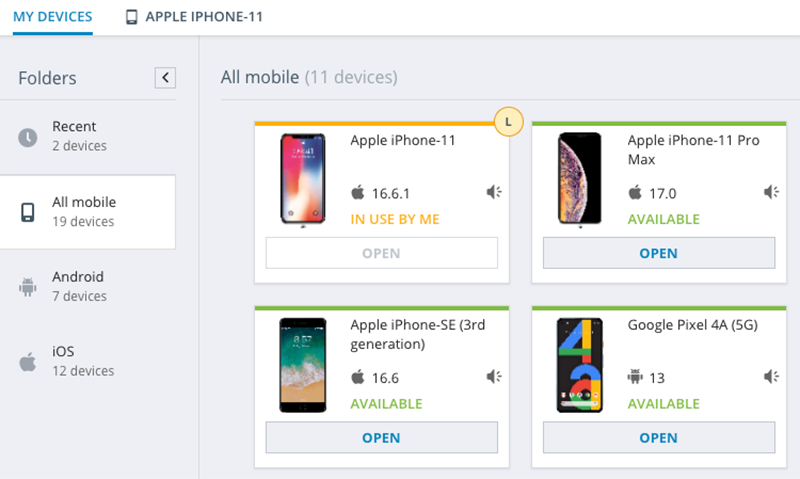
Task: Click the Apple iPhone-11 device thumbnail
Action: pos(303,179)
